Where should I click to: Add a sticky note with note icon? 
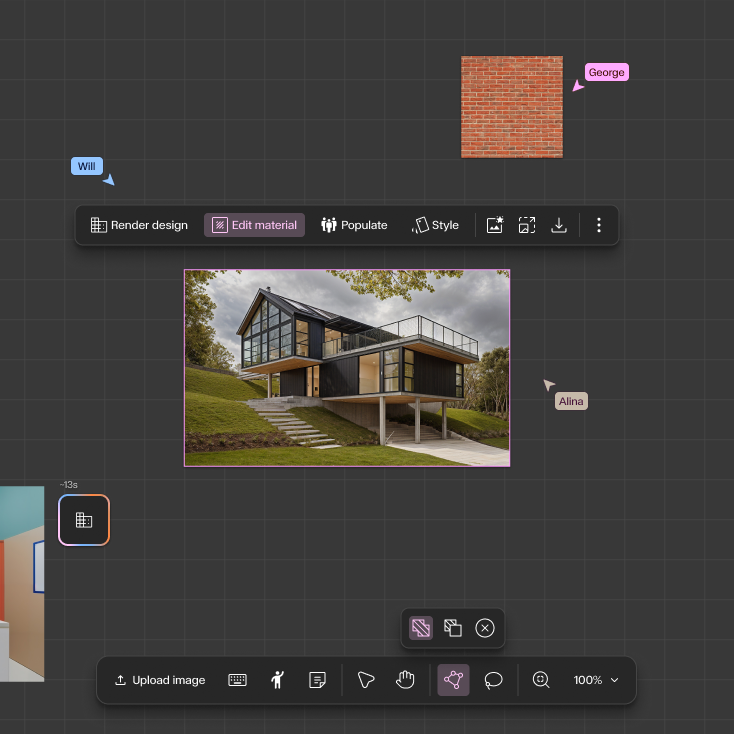317,680
